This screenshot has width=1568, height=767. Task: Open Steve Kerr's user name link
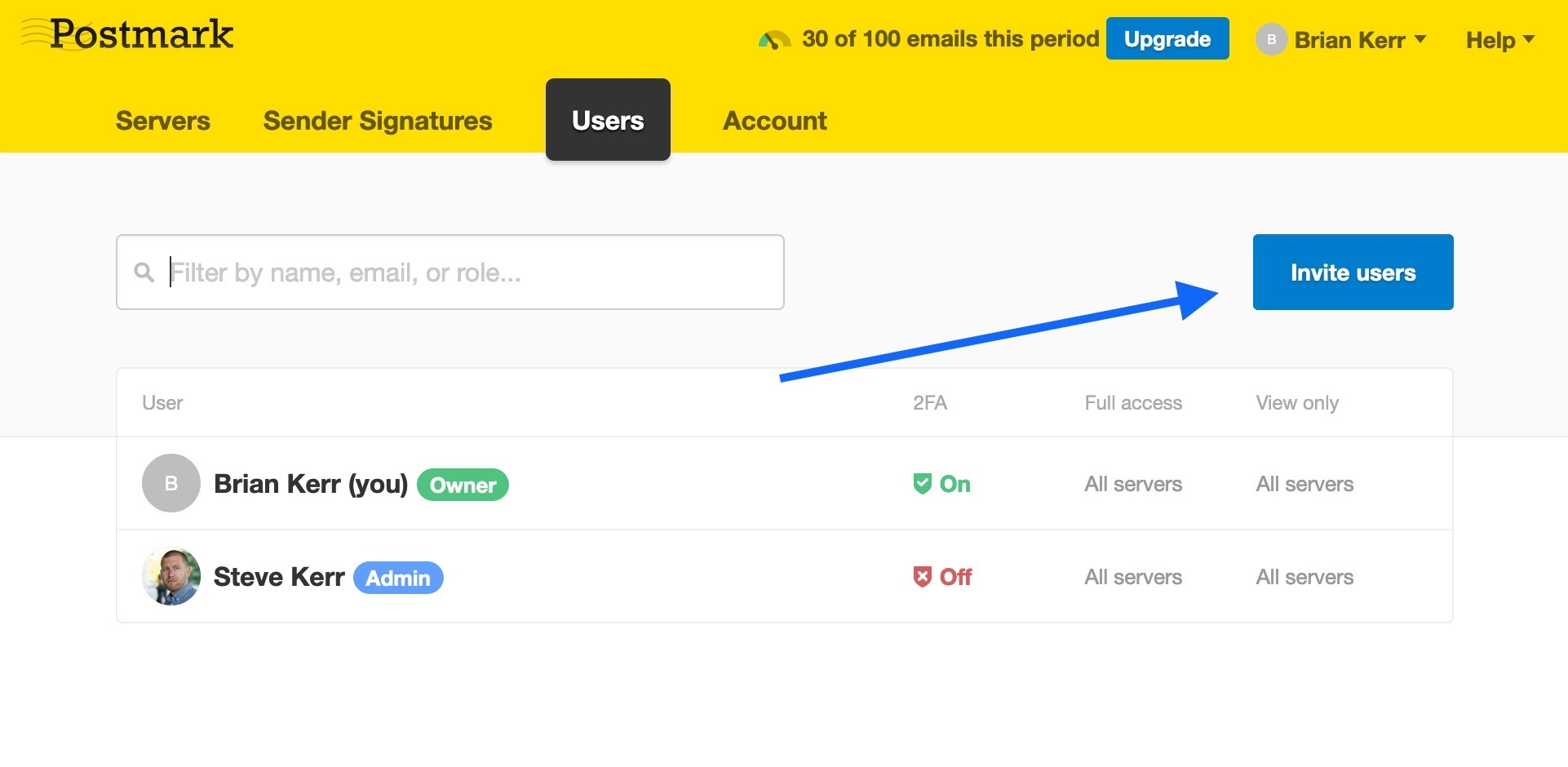(x=279, y=577)
